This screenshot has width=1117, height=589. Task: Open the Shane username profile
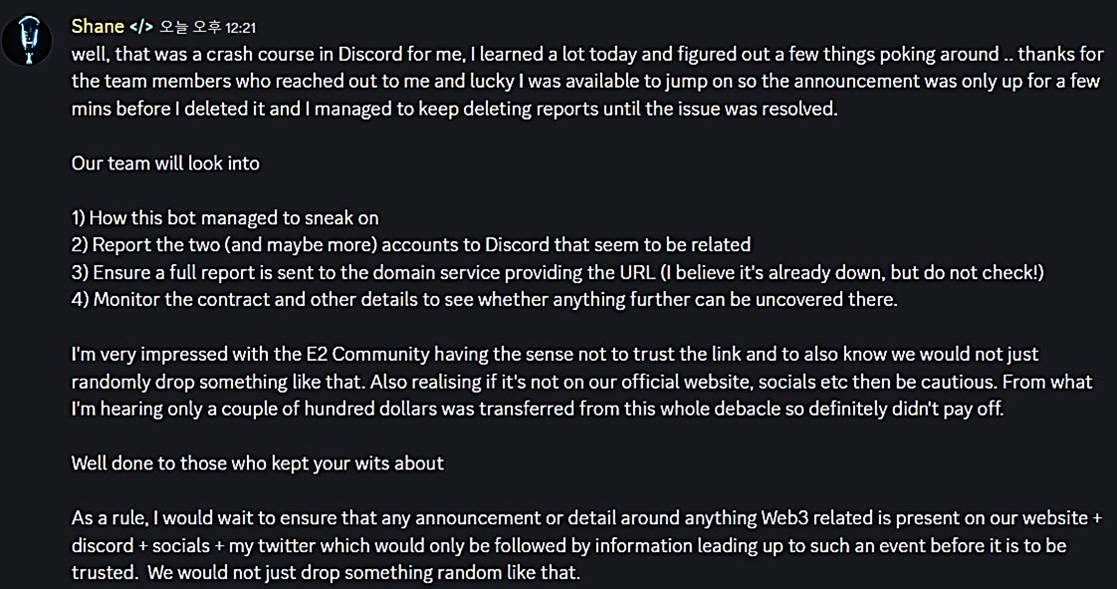tap(98, 27)
